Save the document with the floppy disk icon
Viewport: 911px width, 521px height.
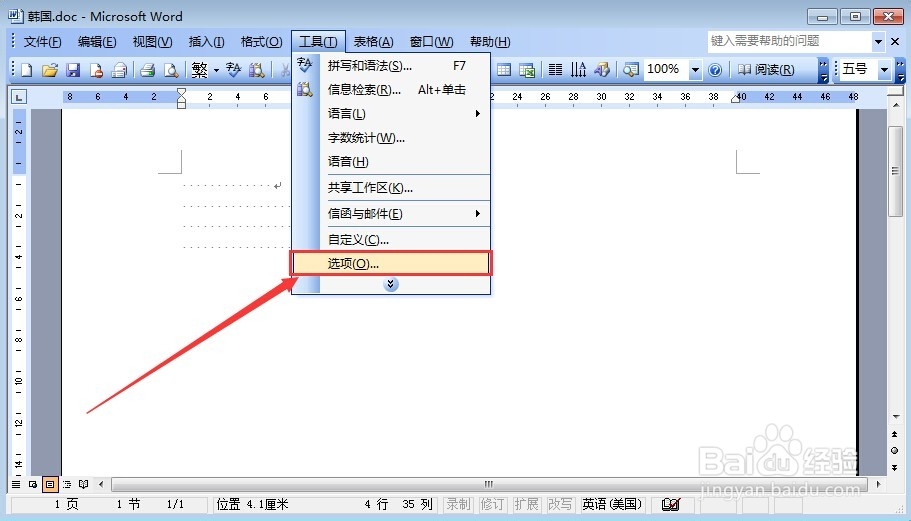coord(73,70)
